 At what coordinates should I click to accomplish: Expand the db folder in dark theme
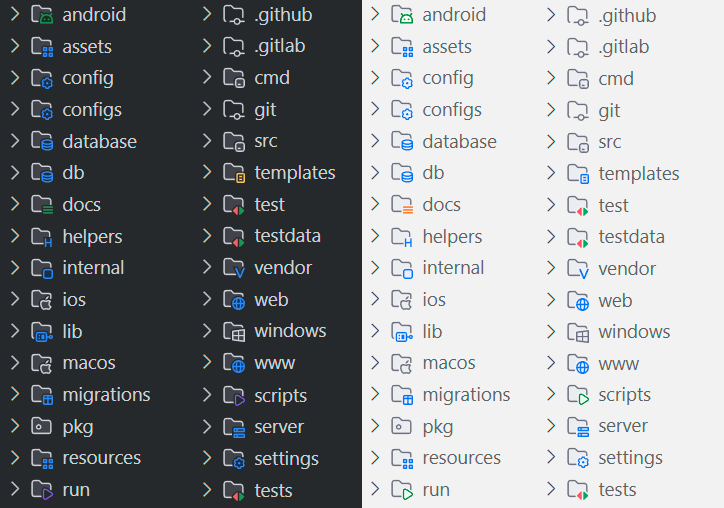[15, 173]
